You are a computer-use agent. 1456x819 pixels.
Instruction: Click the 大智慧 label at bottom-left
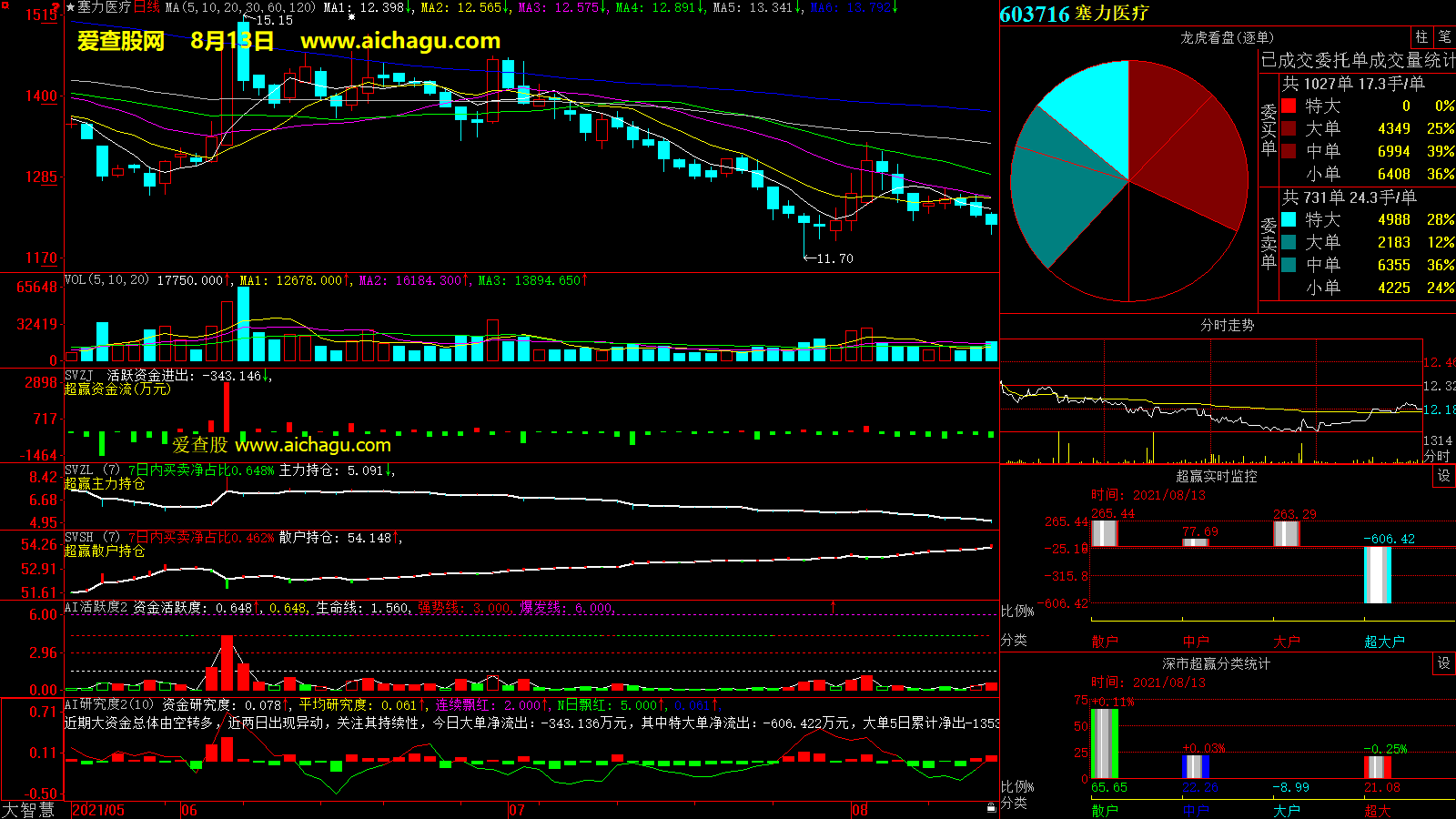coord(29,809)
